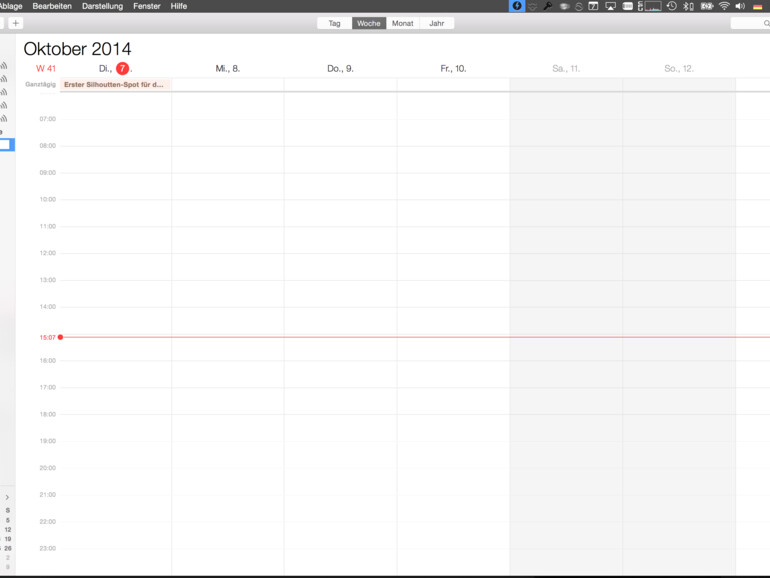770x578 pixels.
Task: Open the Bluetooth status menu
Action: point(688,6)
